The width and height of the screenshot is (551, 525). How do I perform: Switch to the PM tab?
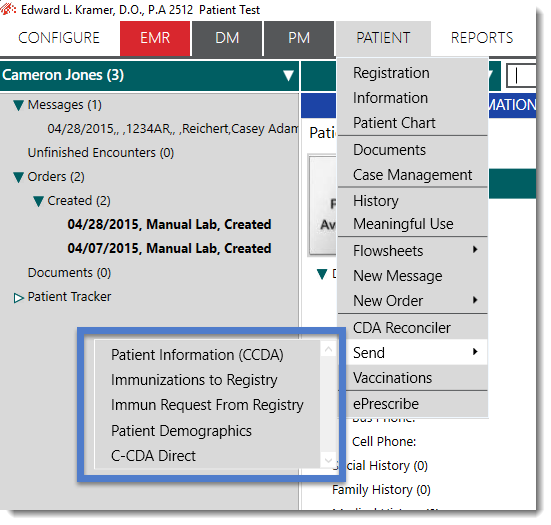[x=299, y=38]
